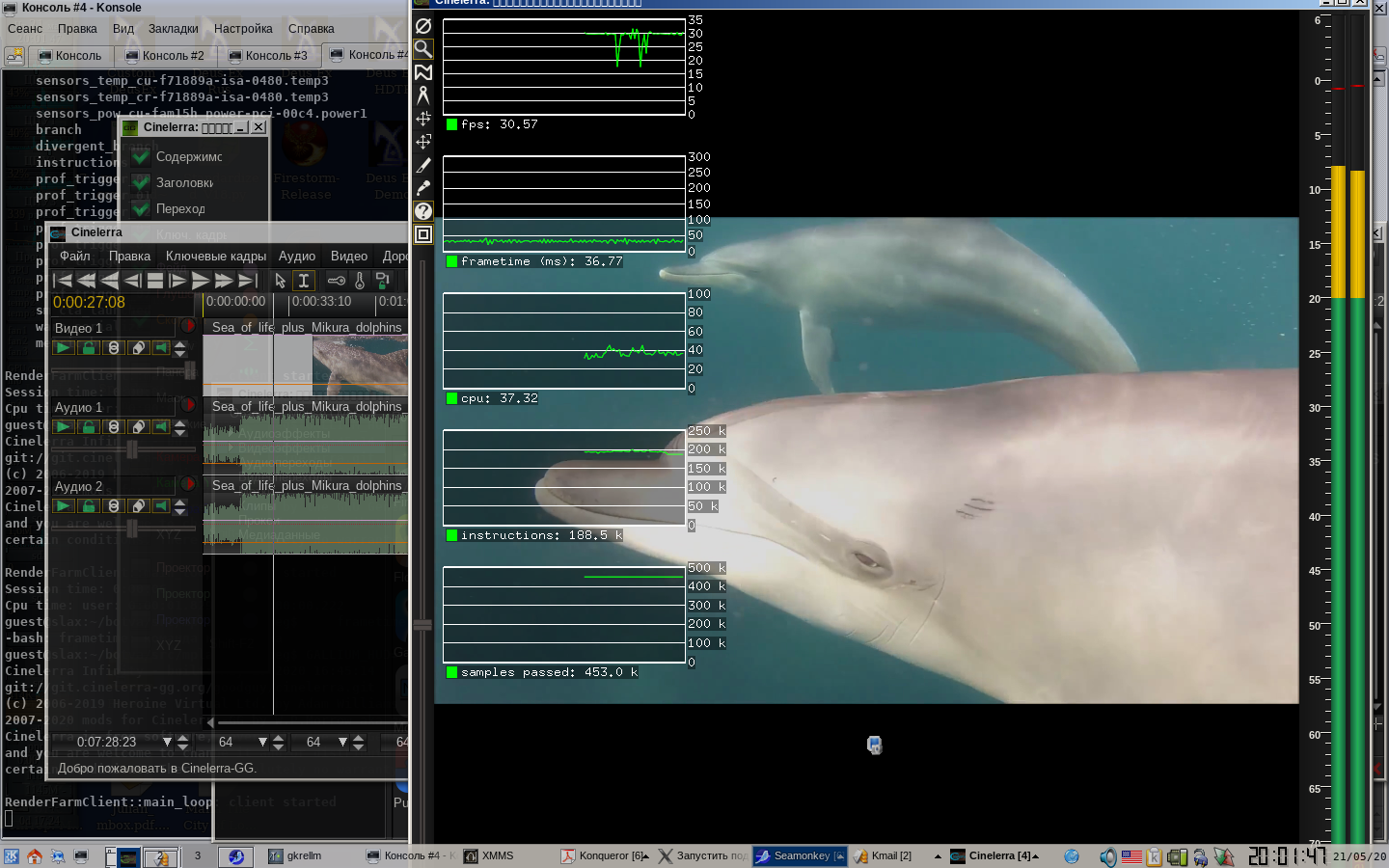Switch to arrow drag-and-drop editing mode

click(x=280, y=281)
